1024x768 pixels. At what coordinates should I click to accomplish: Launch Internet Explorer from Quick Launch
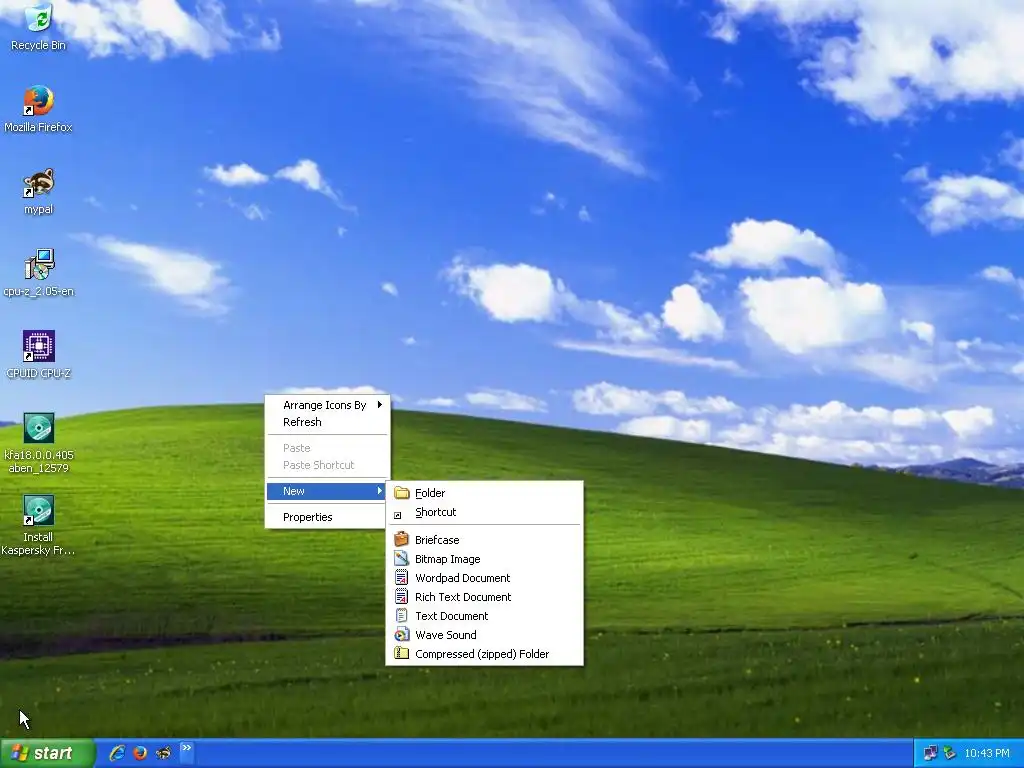pyautogui.click(x=117, y=753)
